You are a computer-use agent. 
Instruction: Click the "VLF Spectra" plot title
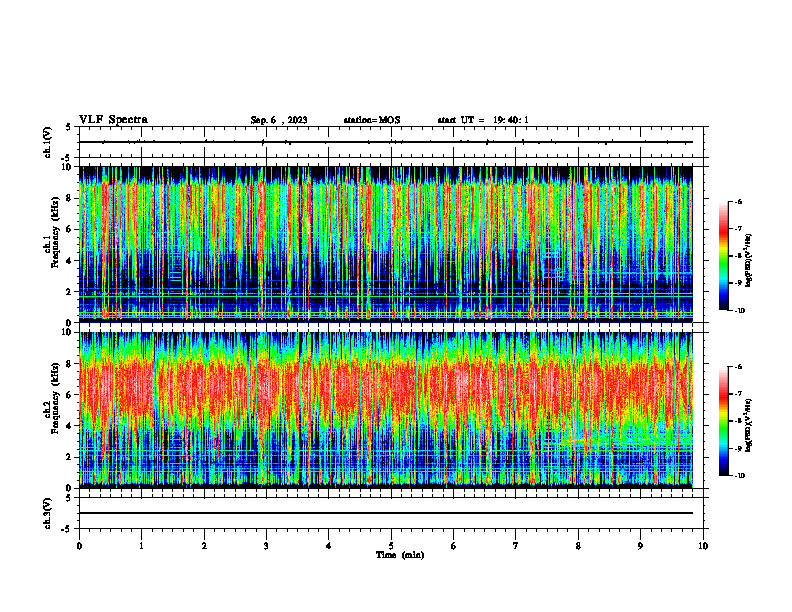tap(113, 120)
